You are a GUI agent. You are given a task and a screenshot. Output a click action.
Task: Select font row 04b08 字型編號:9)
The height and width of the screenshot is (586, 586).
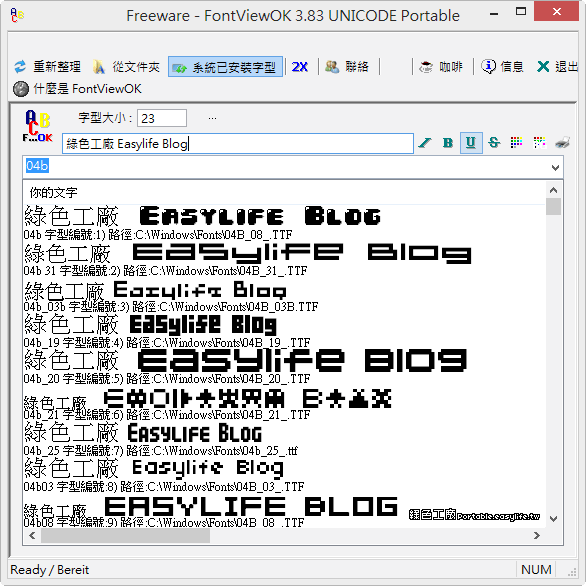tap(284, 511)
